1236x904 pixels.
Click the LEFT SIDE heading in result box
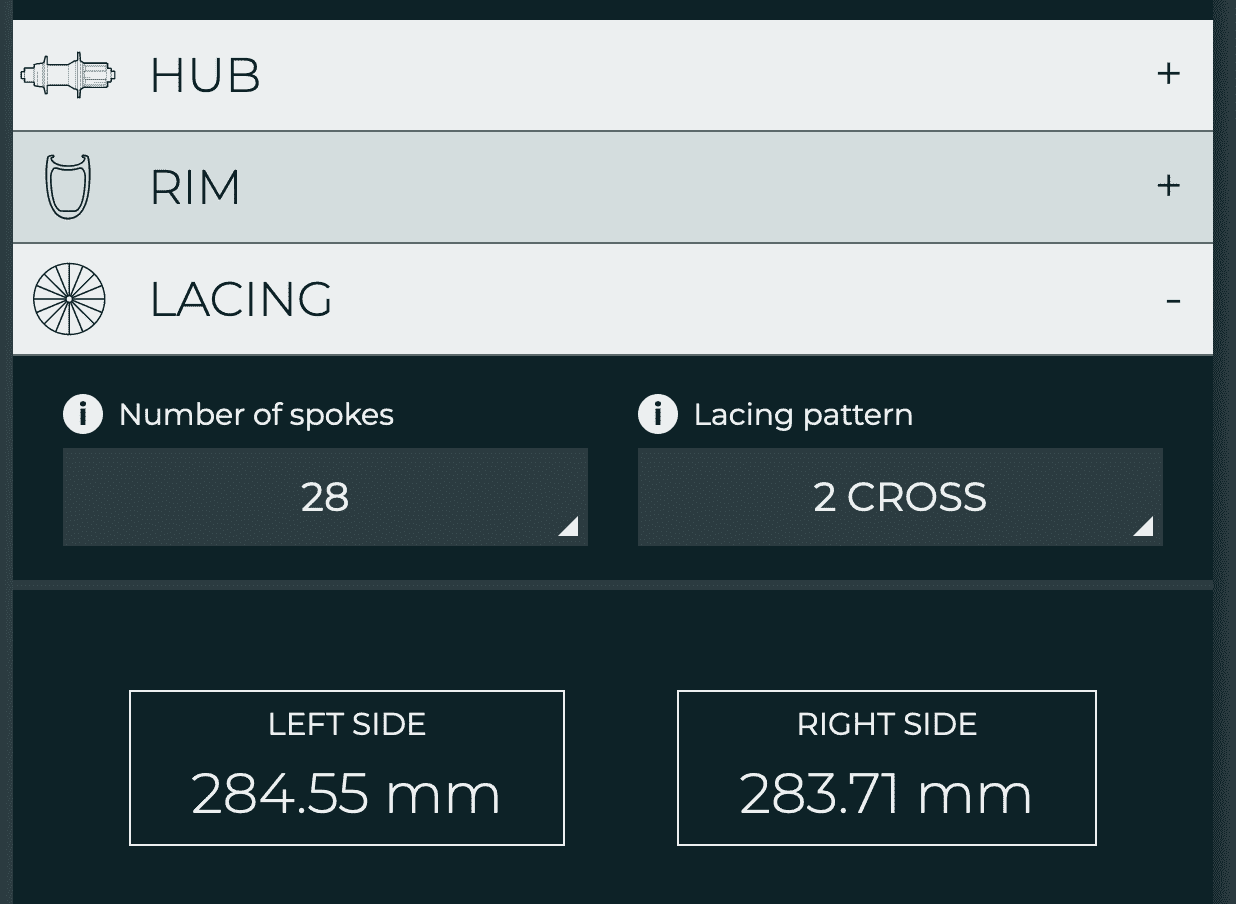click(347, 724)
